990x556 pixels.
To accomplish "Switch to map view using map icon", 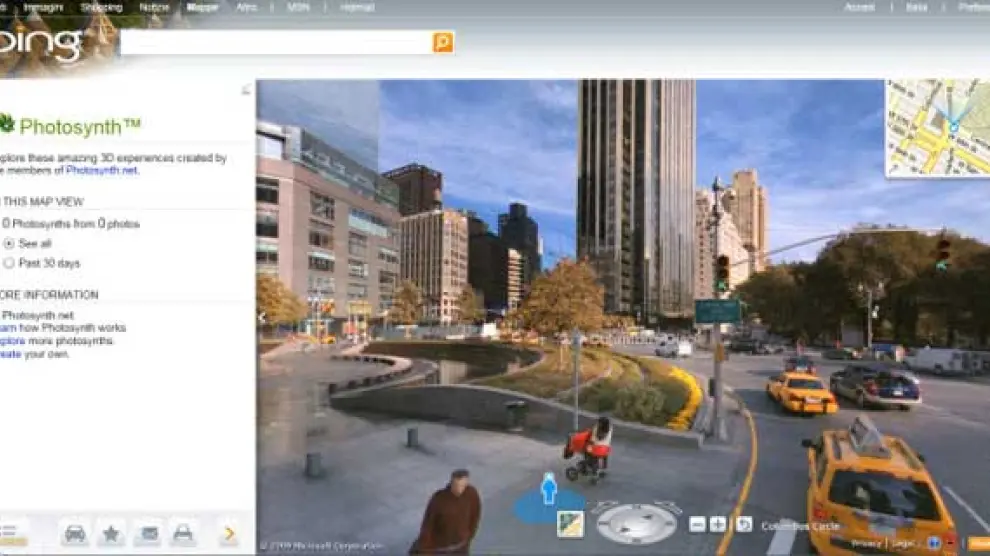I will tap(570, 524).
